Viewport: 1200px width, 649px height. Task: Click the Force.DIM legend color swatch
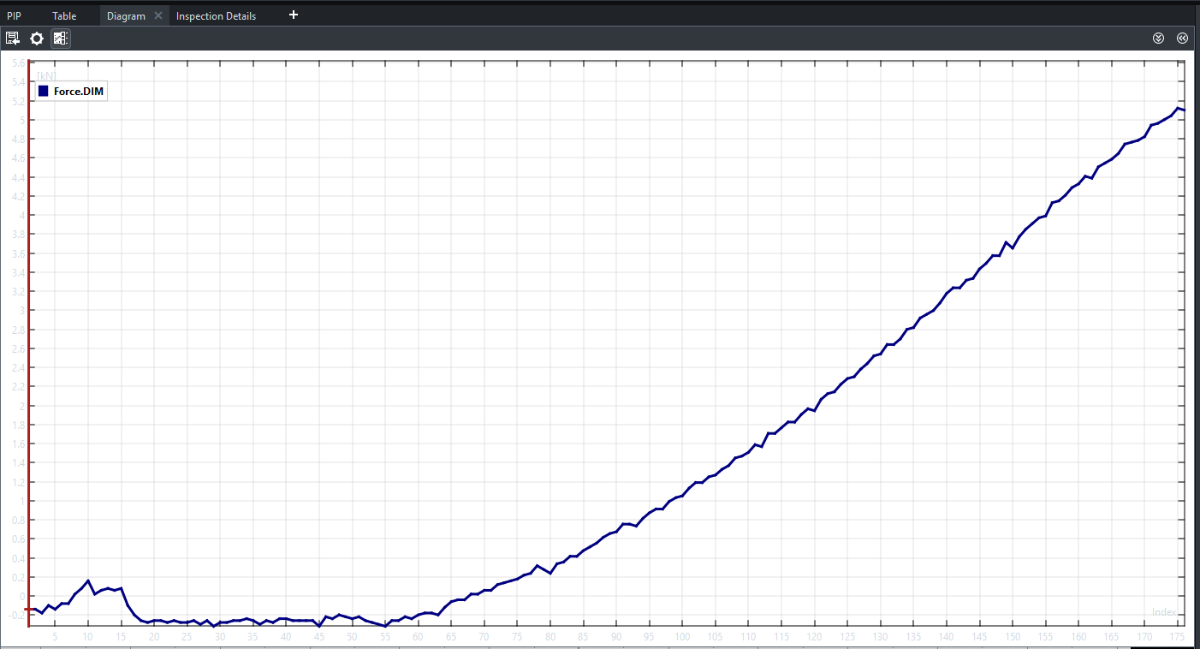pos(43,91)
